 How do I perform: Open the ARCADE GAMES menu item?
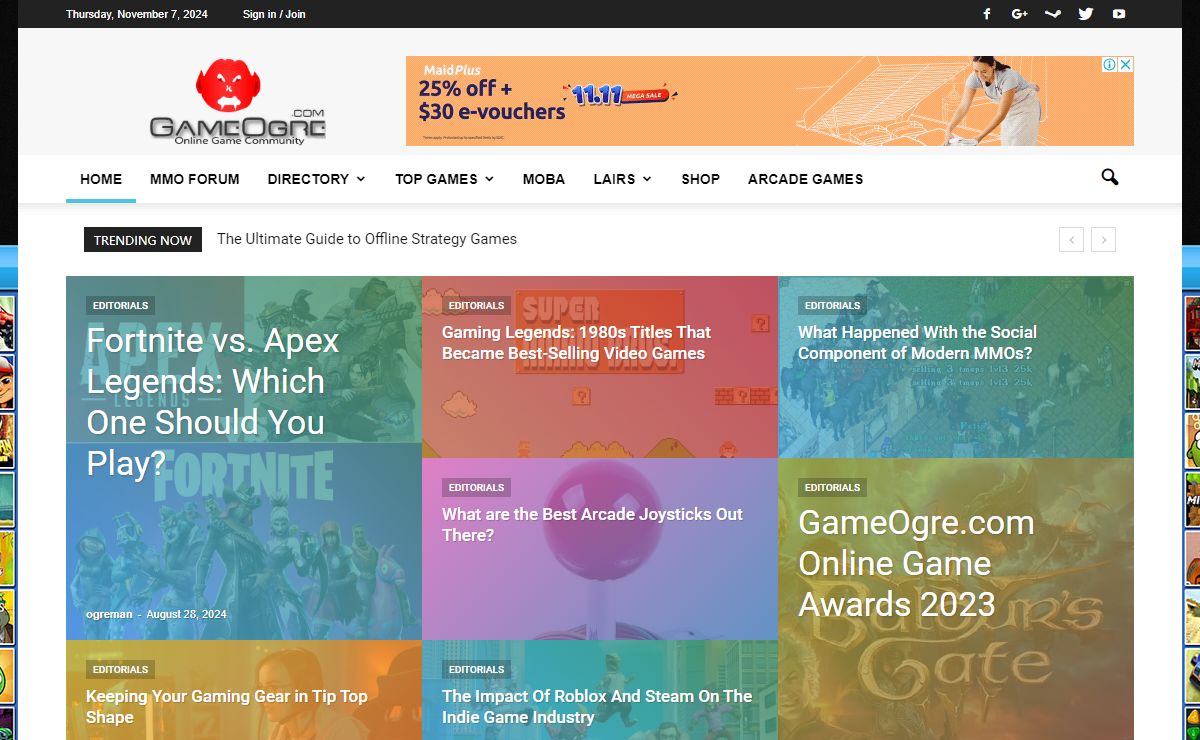click(x=805, y=179)
